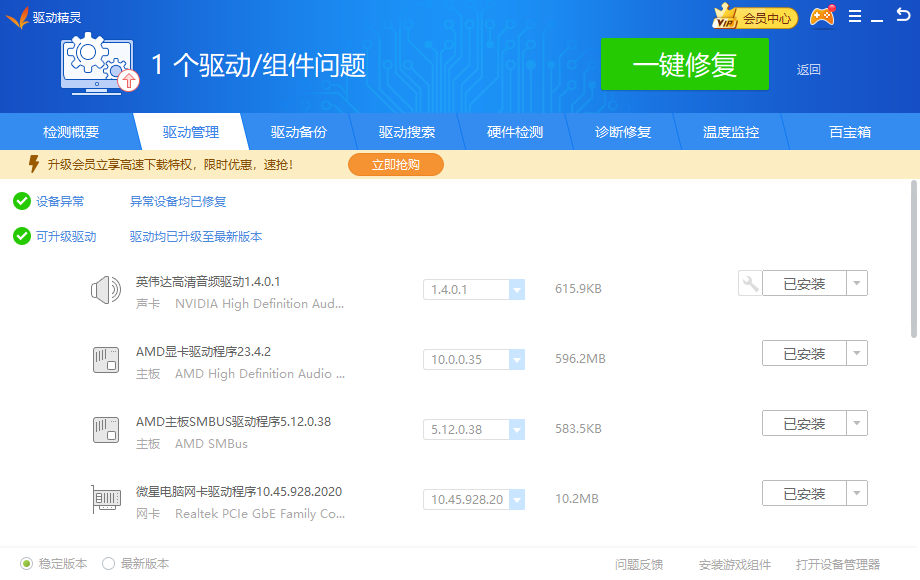
Task: Click the Realtek PCIe GbE Family device text
Action: tap(260, 514)
